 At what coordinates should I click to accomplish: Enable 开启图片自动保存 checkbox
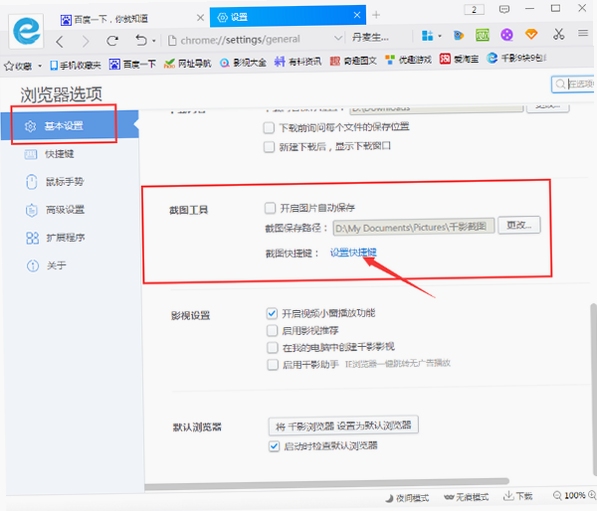pos(270,208)
